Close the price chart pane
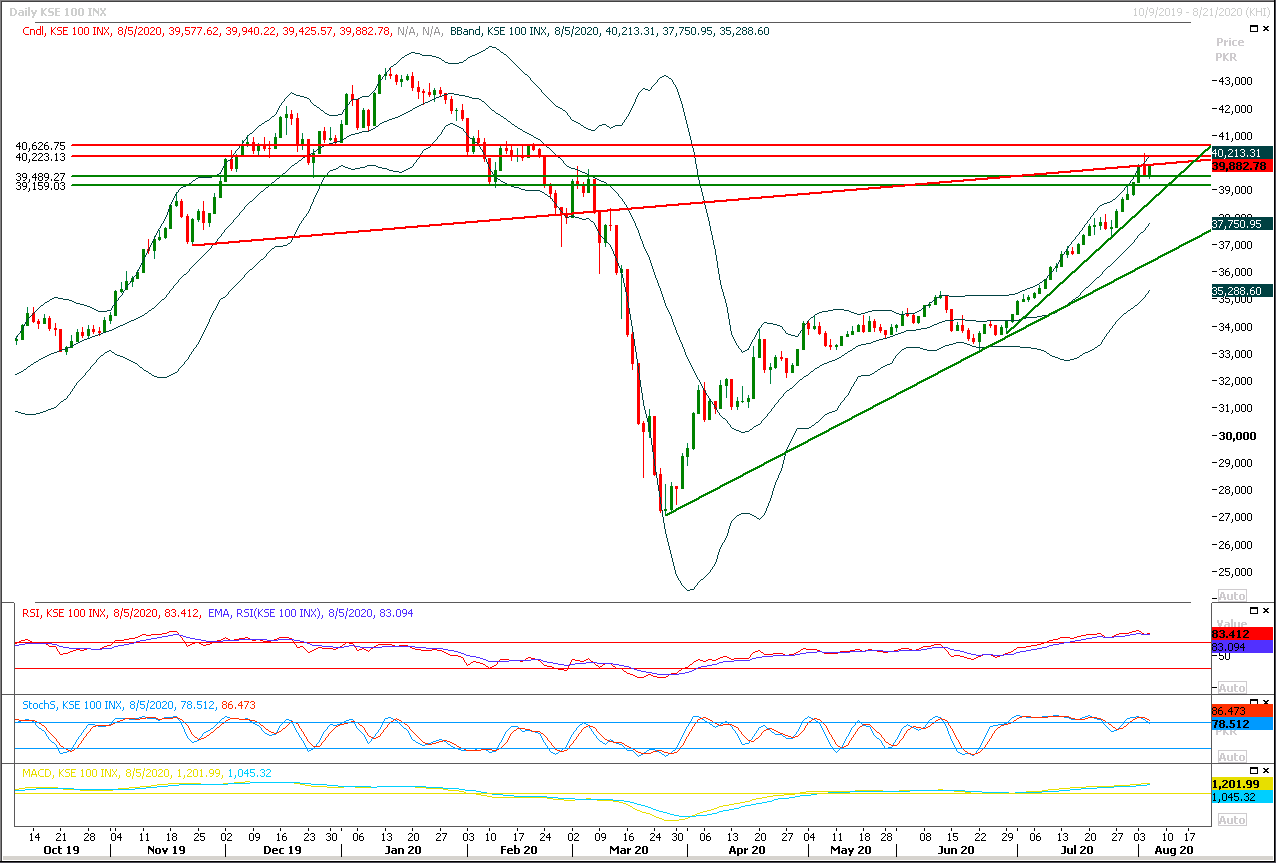 [1267, 31]
